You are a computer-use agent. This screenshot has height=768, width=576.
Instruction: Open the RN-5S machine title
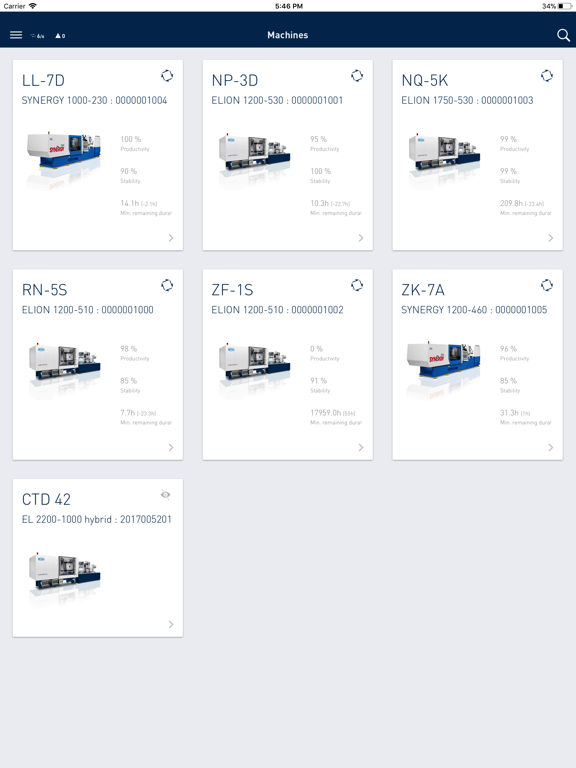[45, 290]
